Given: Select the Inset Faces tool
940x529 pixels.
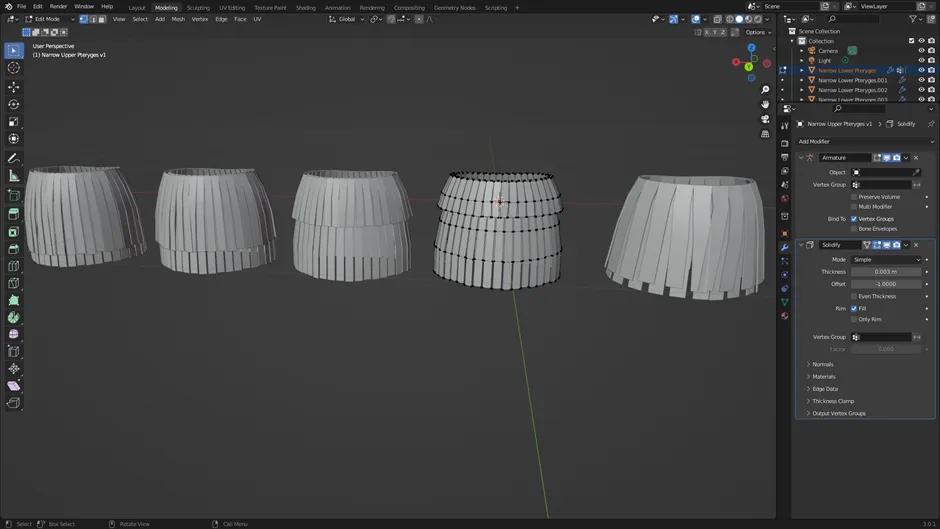Looking at the screenshot, I should (x=13, y=232).
